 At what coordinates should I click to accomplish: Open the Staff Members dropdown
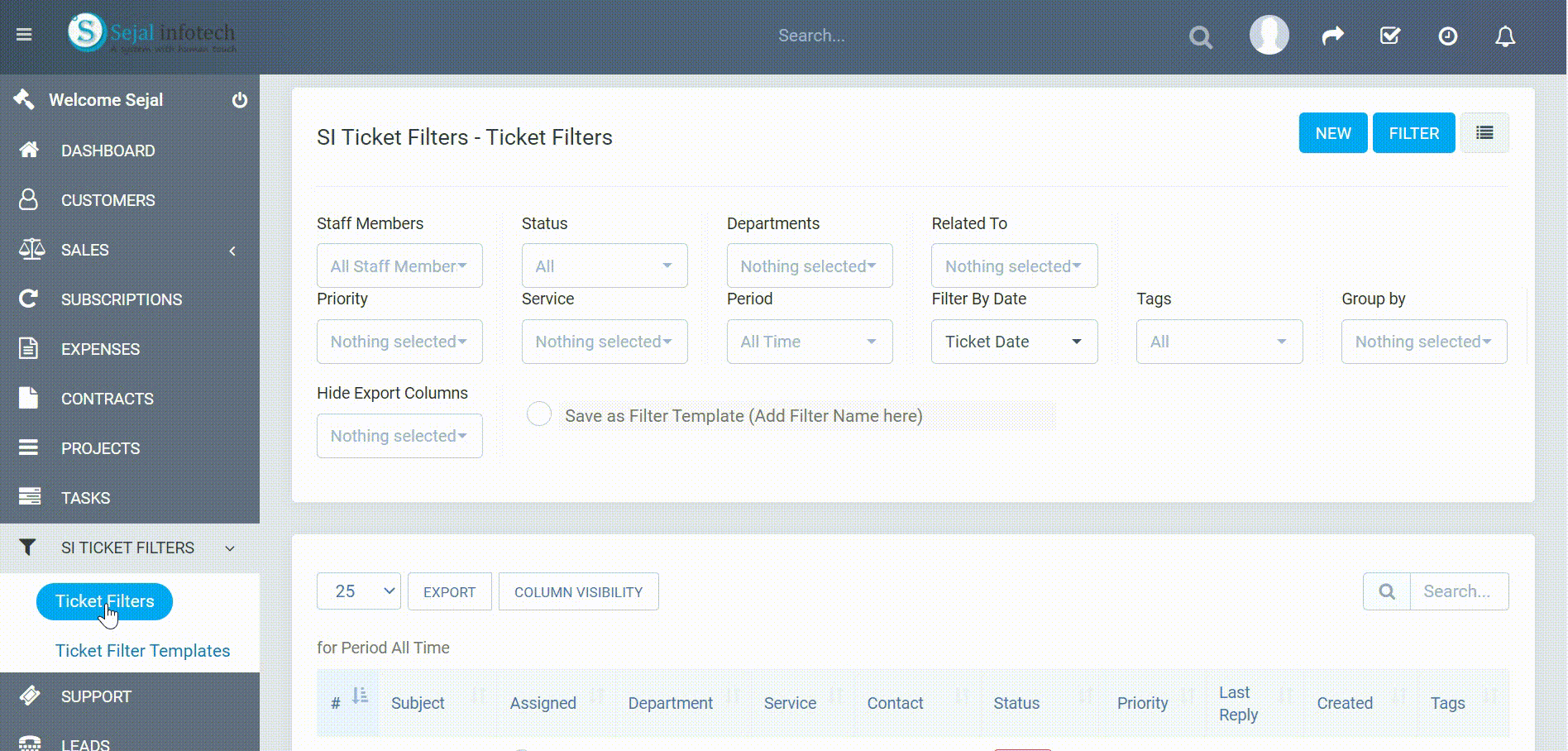(399, 266)
